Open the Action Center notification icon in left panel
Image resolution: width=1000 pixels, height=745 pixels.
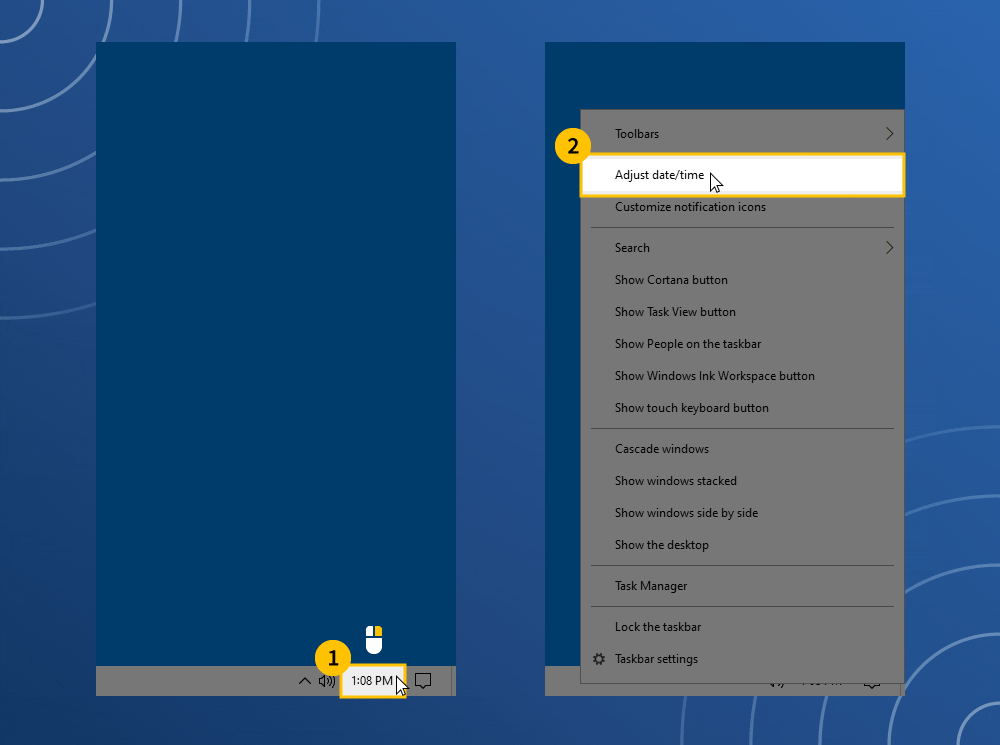point(423,681)
